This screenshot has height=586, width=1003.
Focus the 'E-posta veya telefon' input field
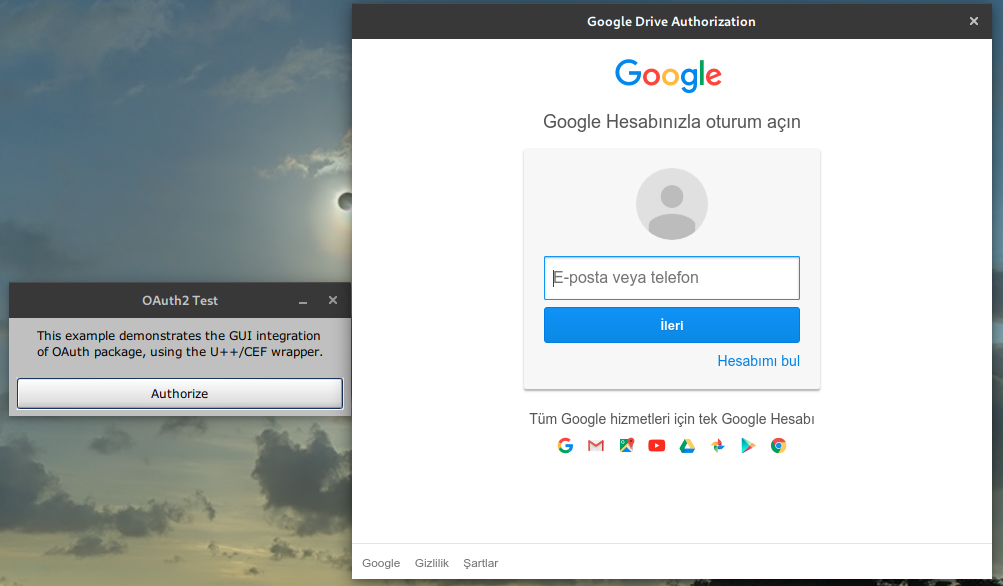click(672, 278)
